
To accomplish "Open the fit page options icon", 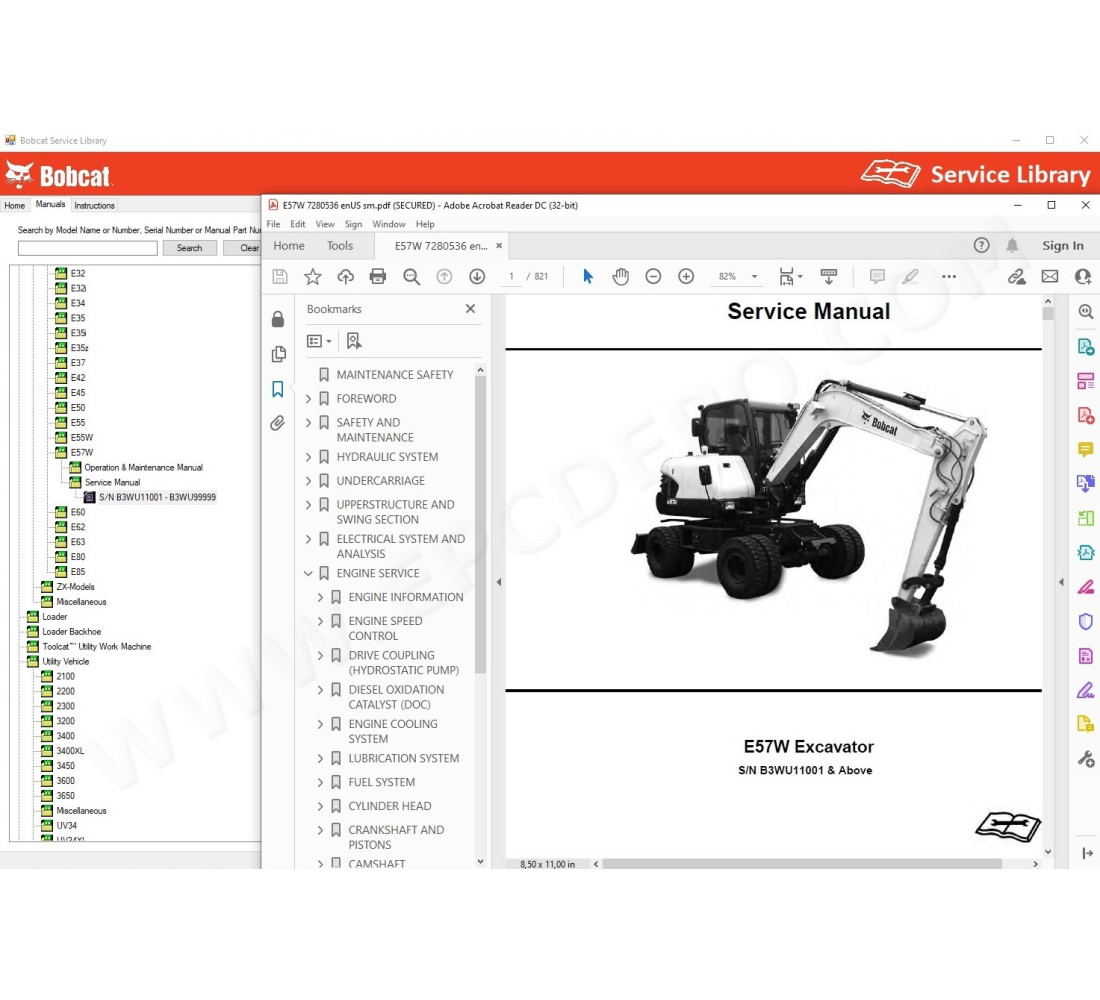I will click(x=790, y=276).
